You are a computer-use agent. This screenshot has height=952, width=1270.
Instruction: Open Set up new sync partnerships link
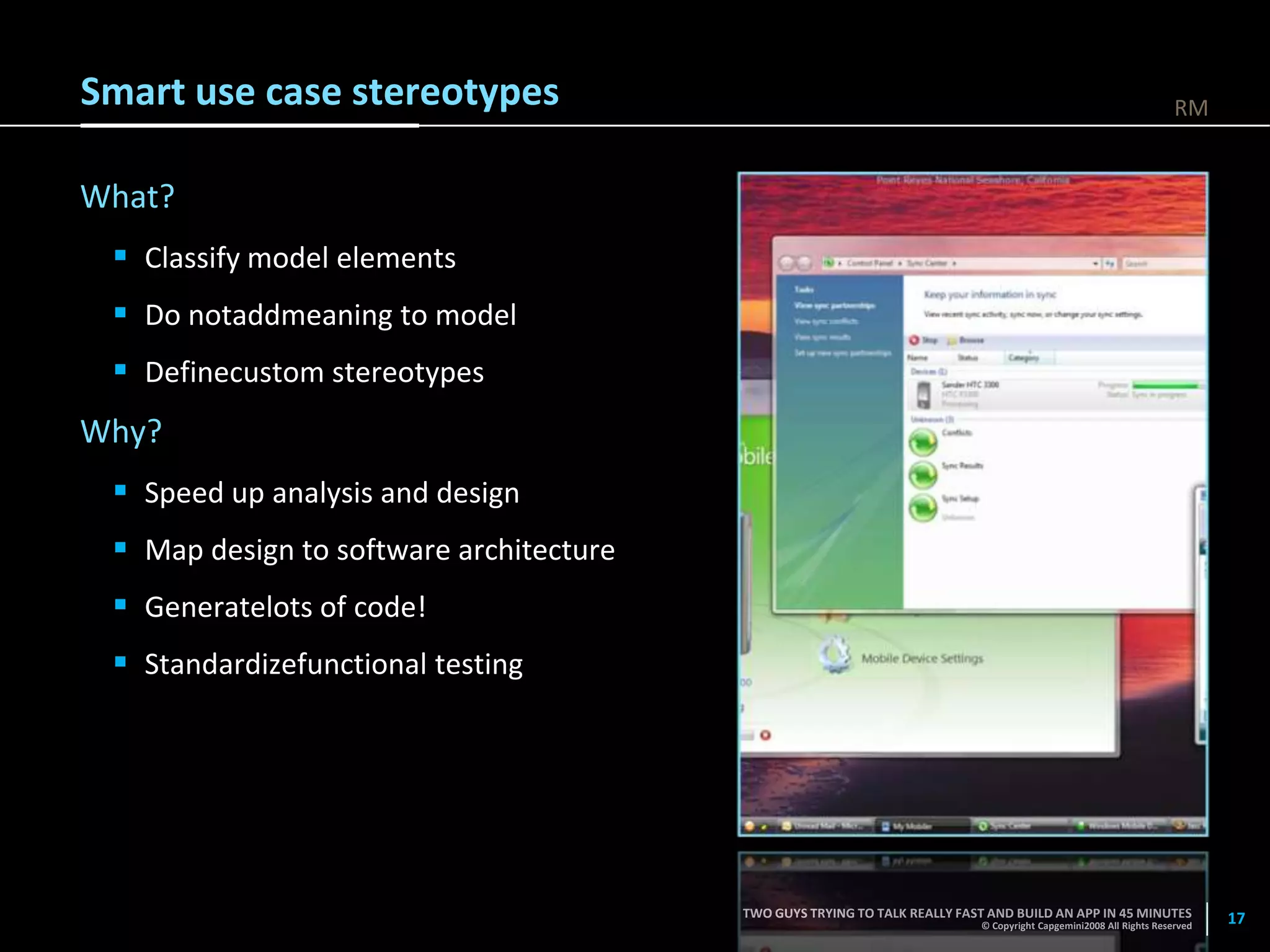tap(843, 353)
